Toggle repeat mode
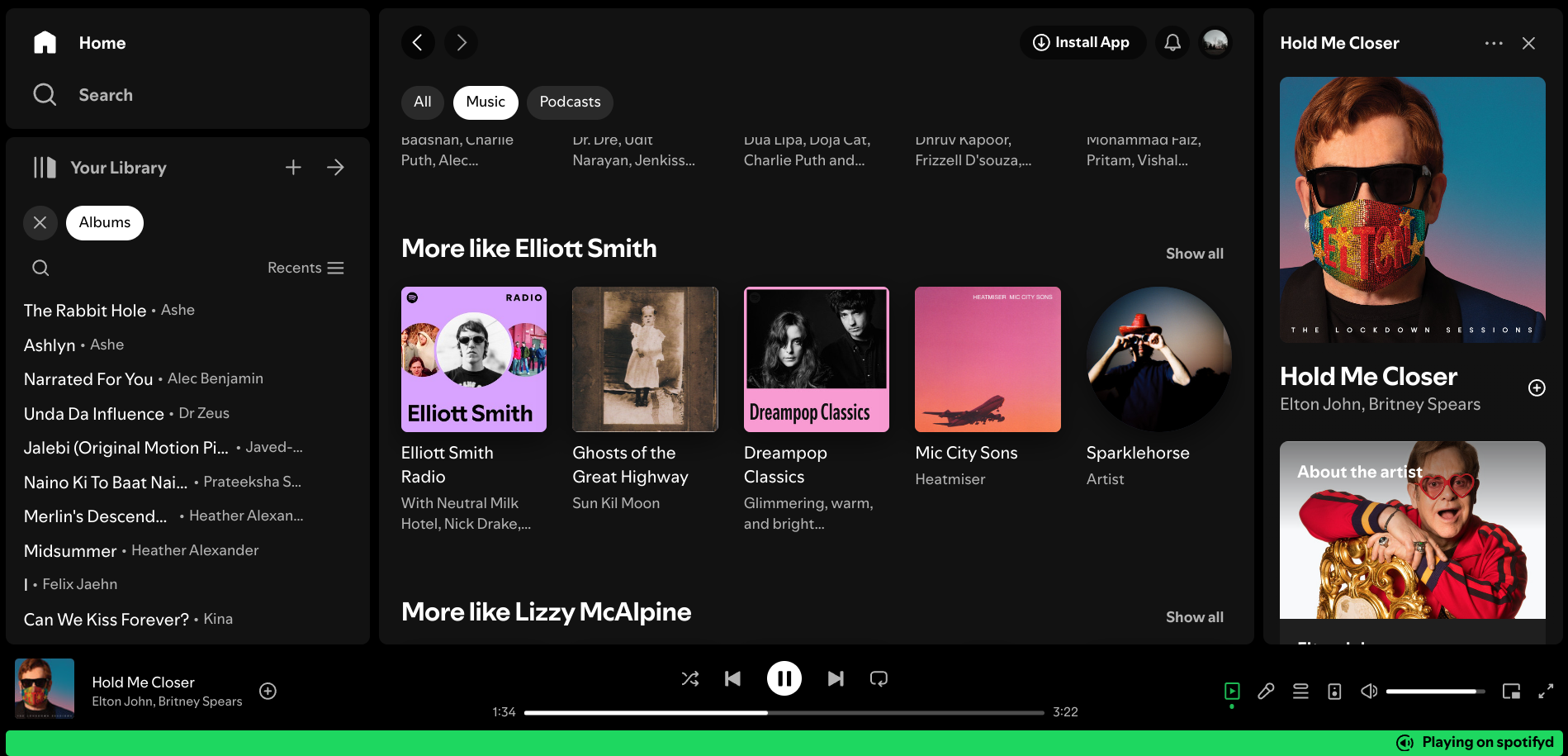Viewport: 1568px width, 756px height. pos(879,679)
